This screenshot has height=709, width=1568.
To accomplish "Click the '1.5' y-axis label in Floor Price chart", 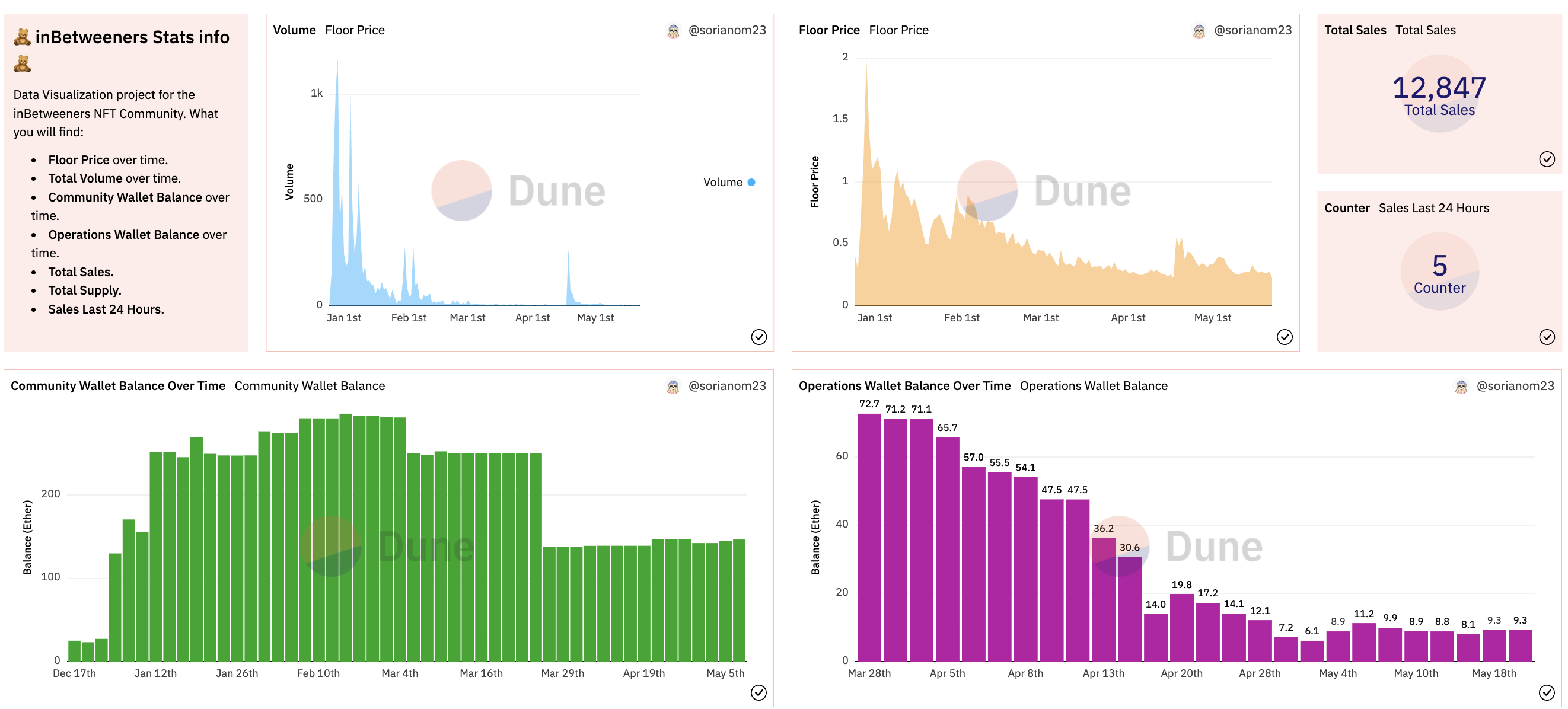I will [x=840, y=119].
